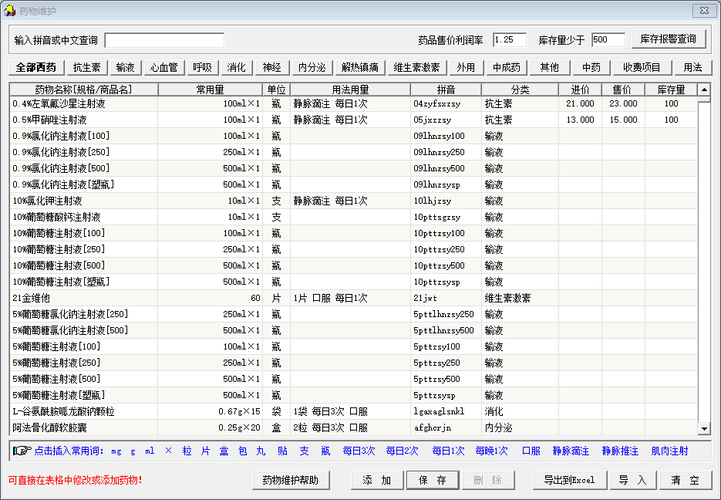
Task: Insert the common word 盒
Action: (x=224, y=451)
